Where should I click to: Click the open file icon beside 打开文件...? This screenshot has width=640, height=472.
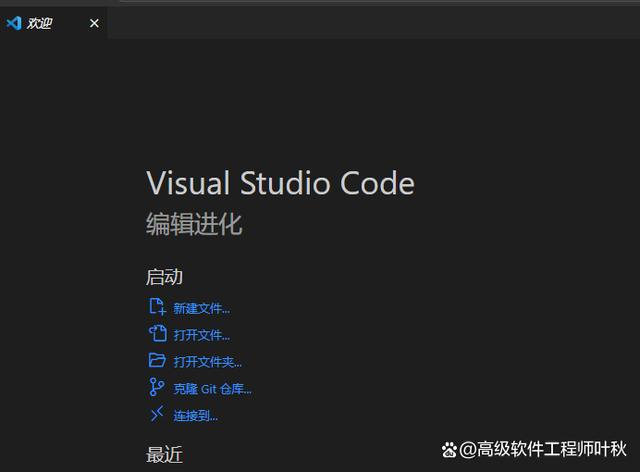tap(158, 334)
